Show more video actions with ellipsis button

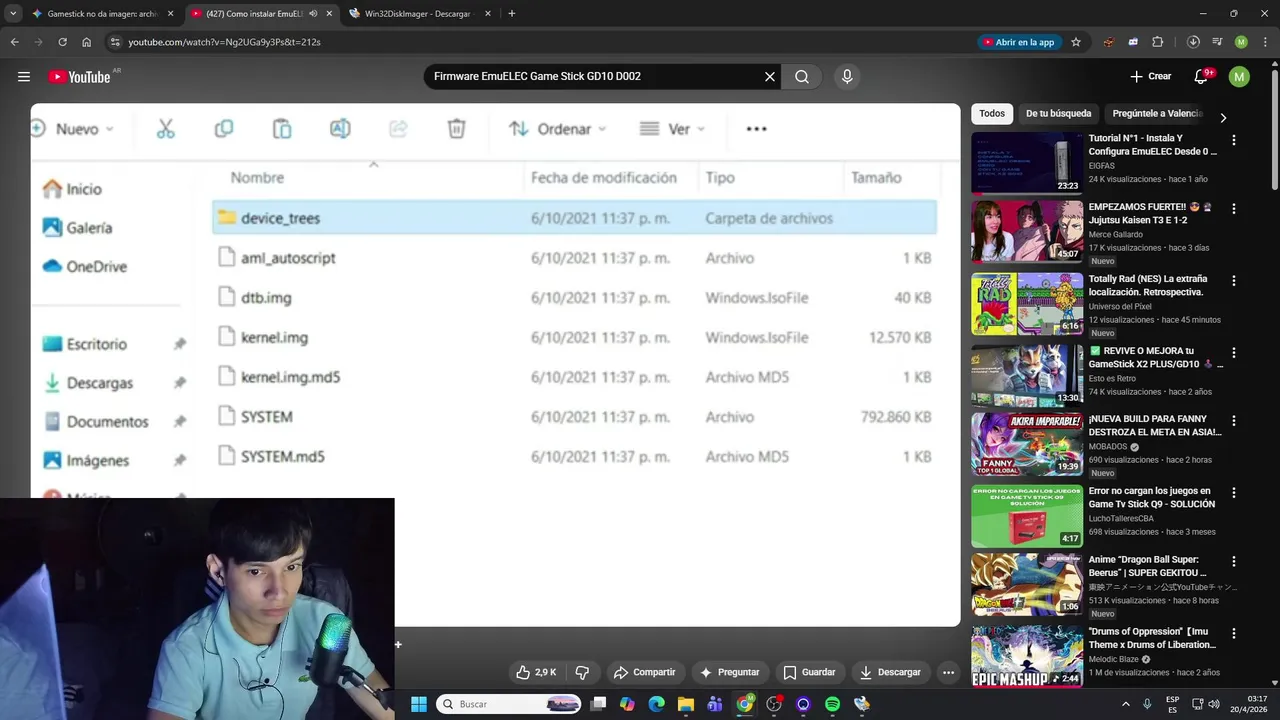pyautogui.click(x=948, y=672)
